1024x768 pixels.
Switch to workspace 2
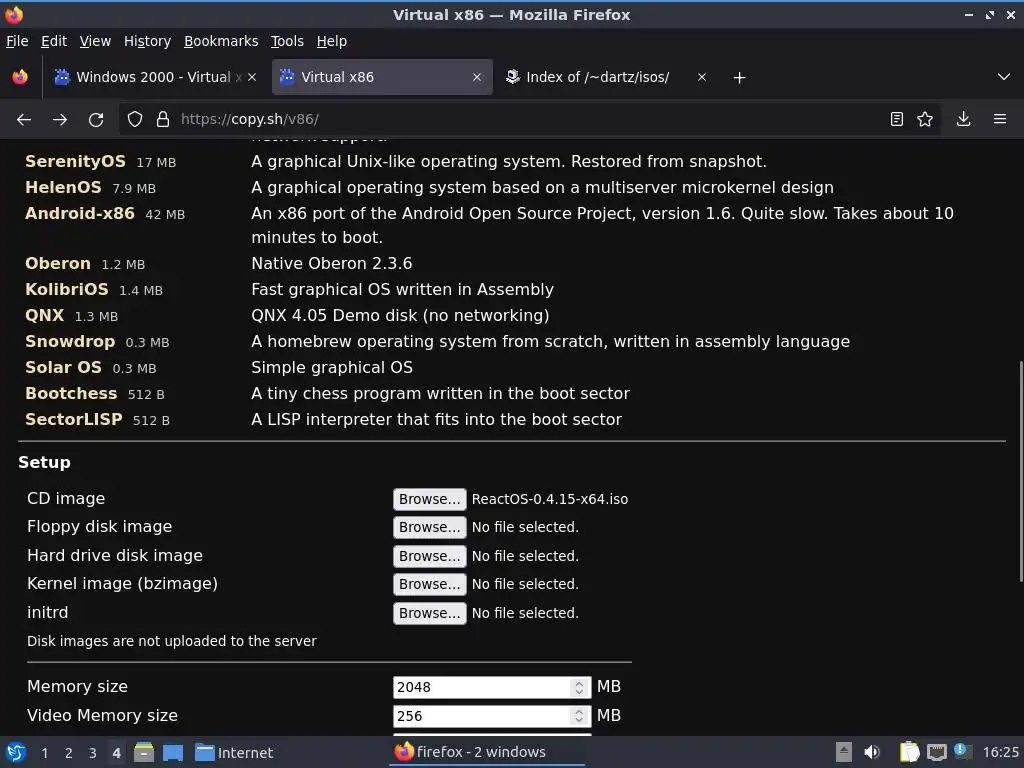click(69, 753)
